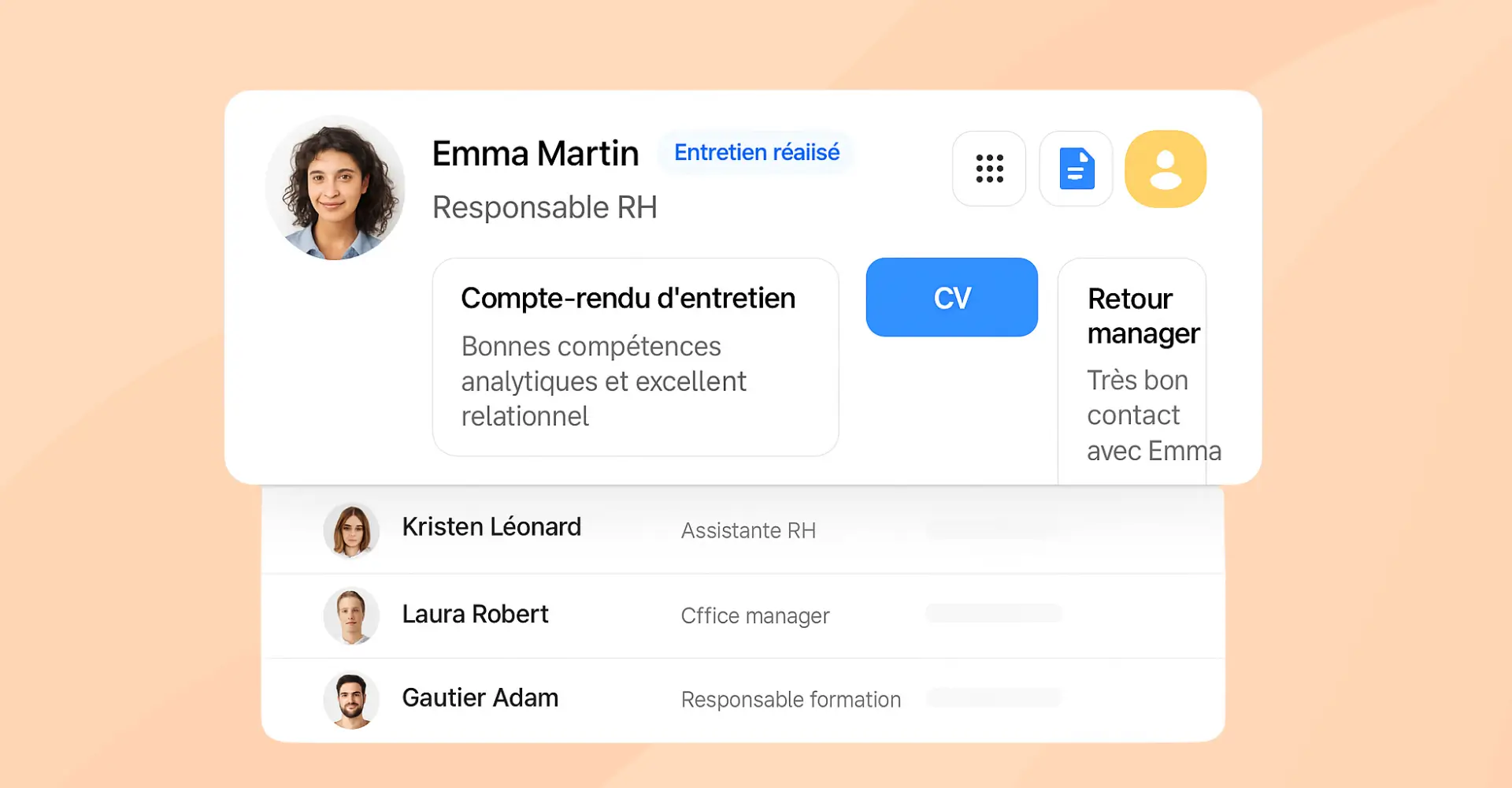This screenshot has width=1512, height=788.
Task: Click Laura Robert's avatar picture
Action: tap(351, 615)
